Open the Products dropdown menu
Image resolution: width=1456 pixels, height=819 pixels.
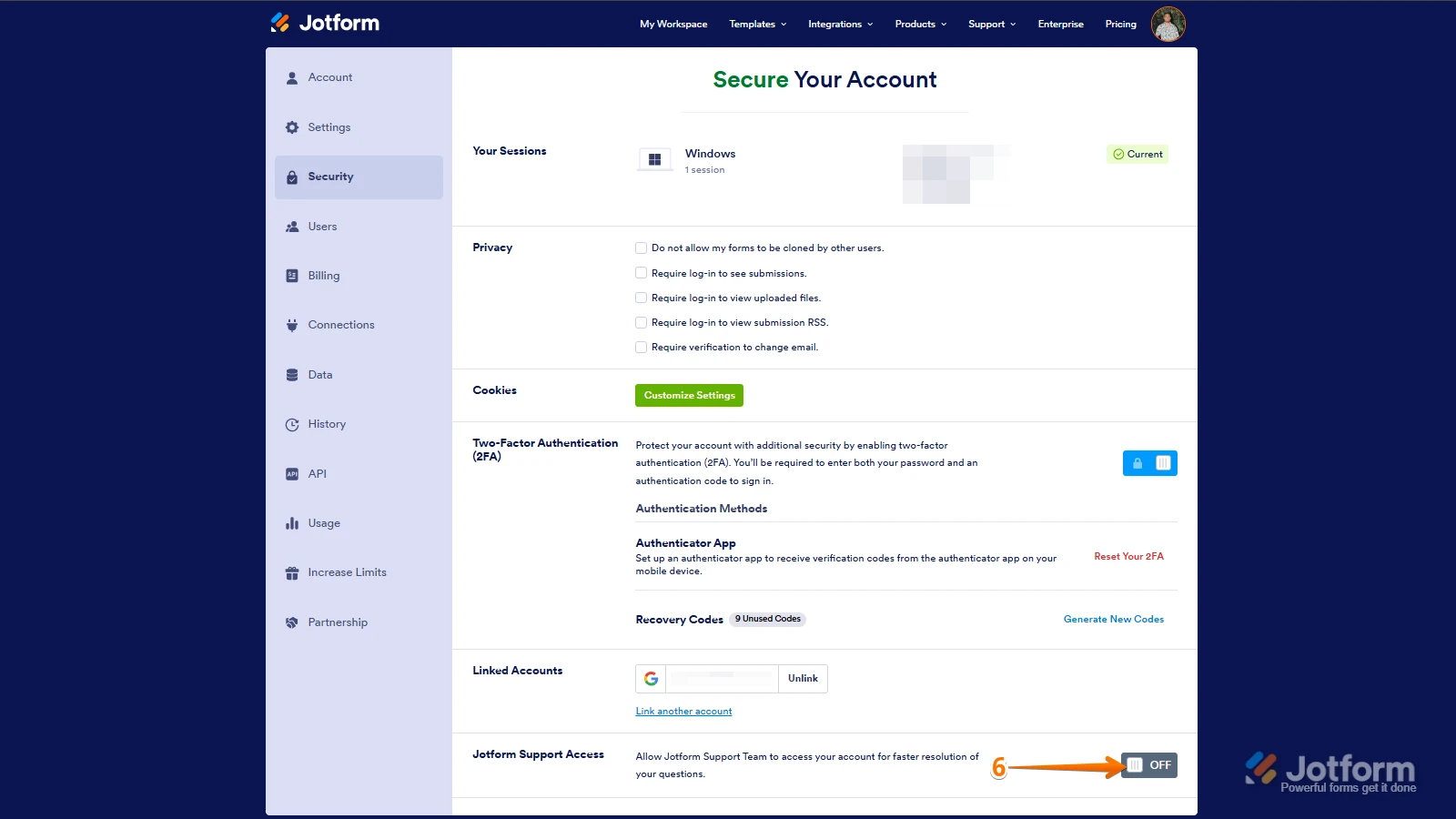pos(920,25)
